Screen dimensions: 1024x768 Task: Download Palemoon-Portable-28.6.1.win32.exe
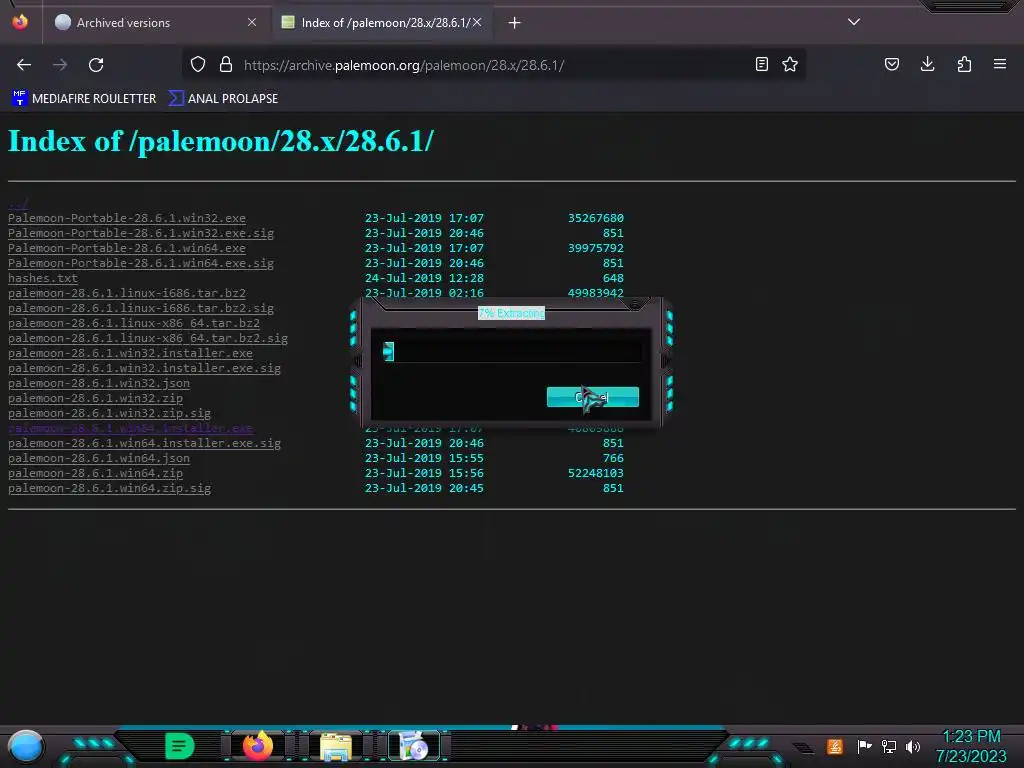pyautogui.click(x=127, y=218)
